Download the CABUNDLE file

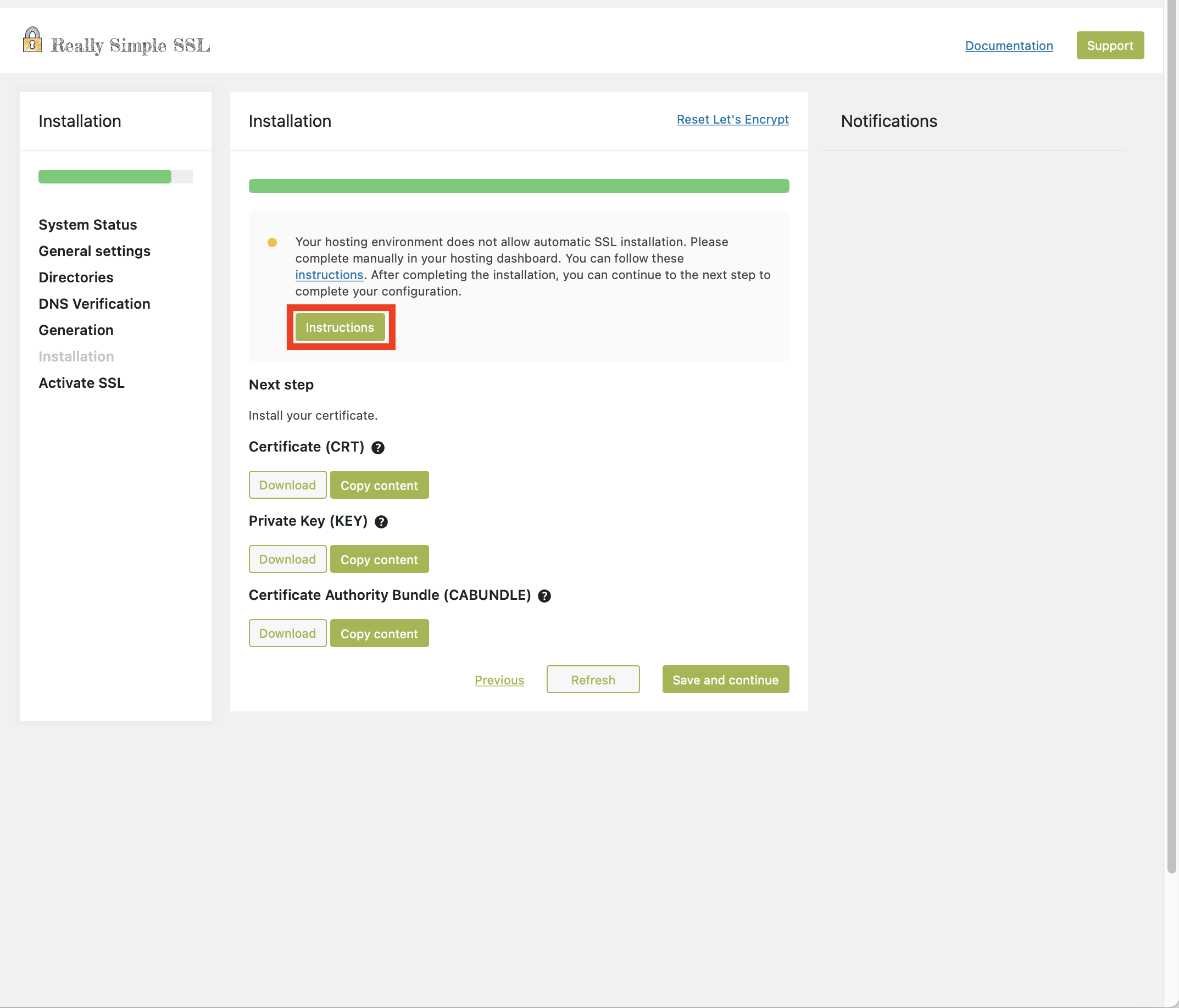point(287,633)
